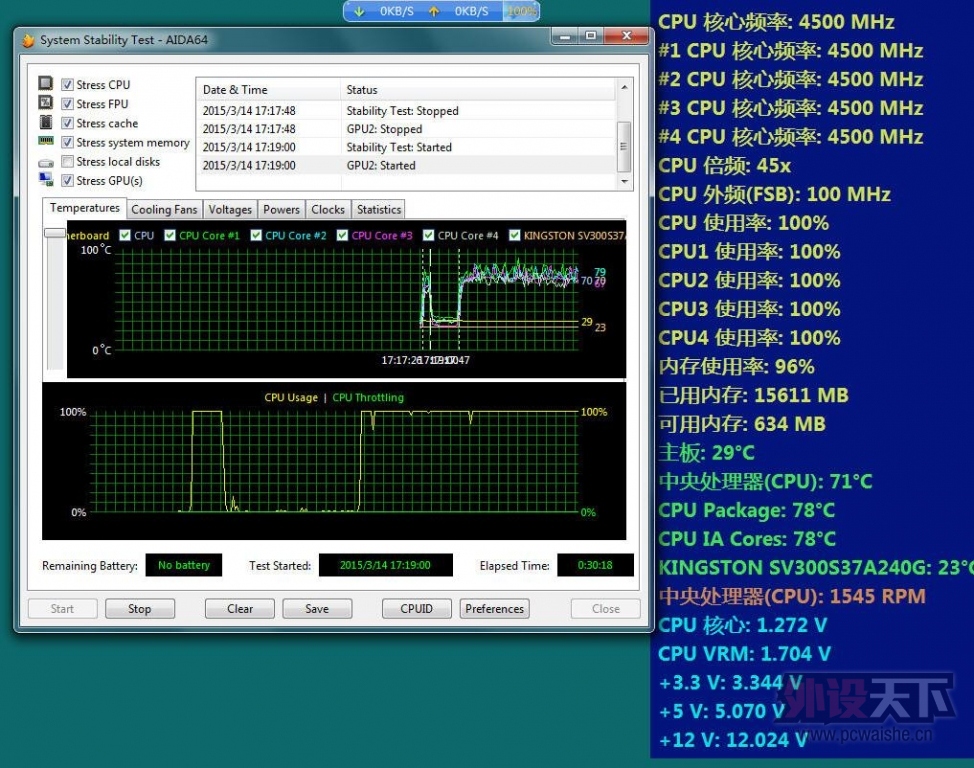Click the CPU Usage graph label
Viewport: 974px width, 768px height.
point(291,398)
